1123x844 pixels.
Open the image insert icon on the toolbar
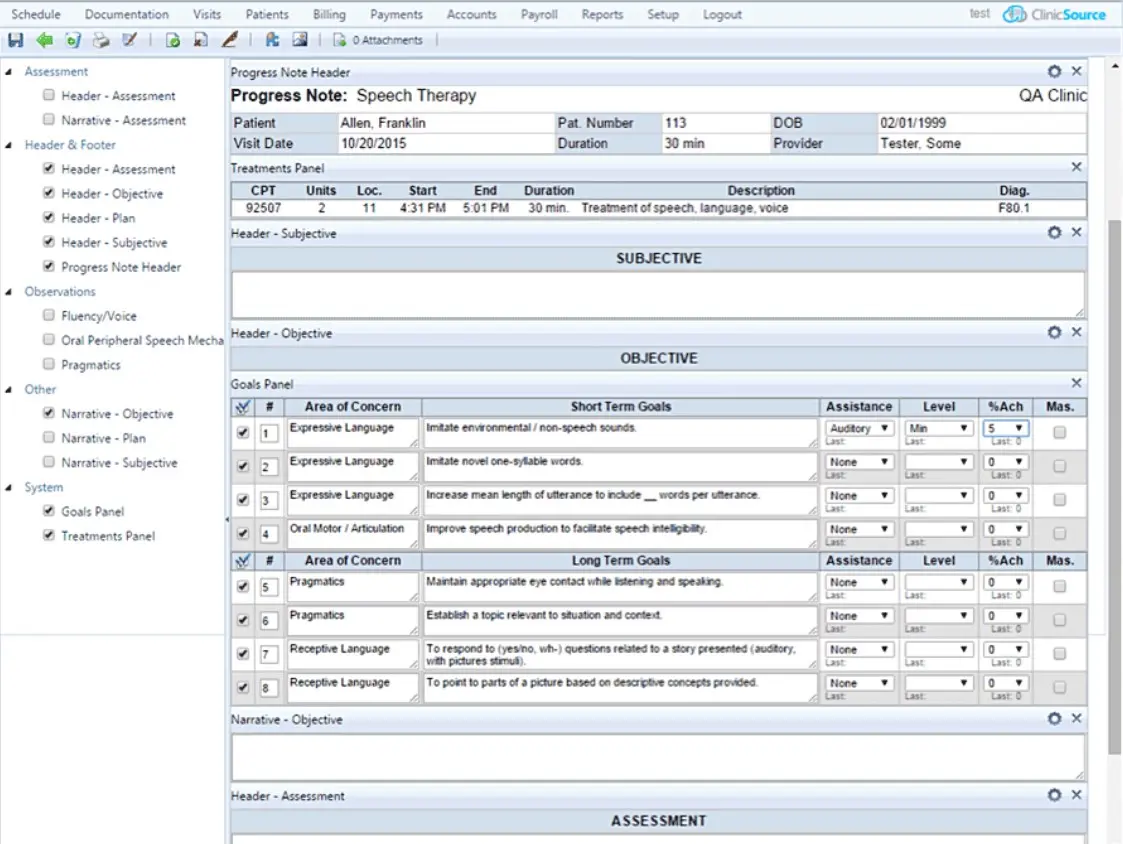click(x=299, y=40)
